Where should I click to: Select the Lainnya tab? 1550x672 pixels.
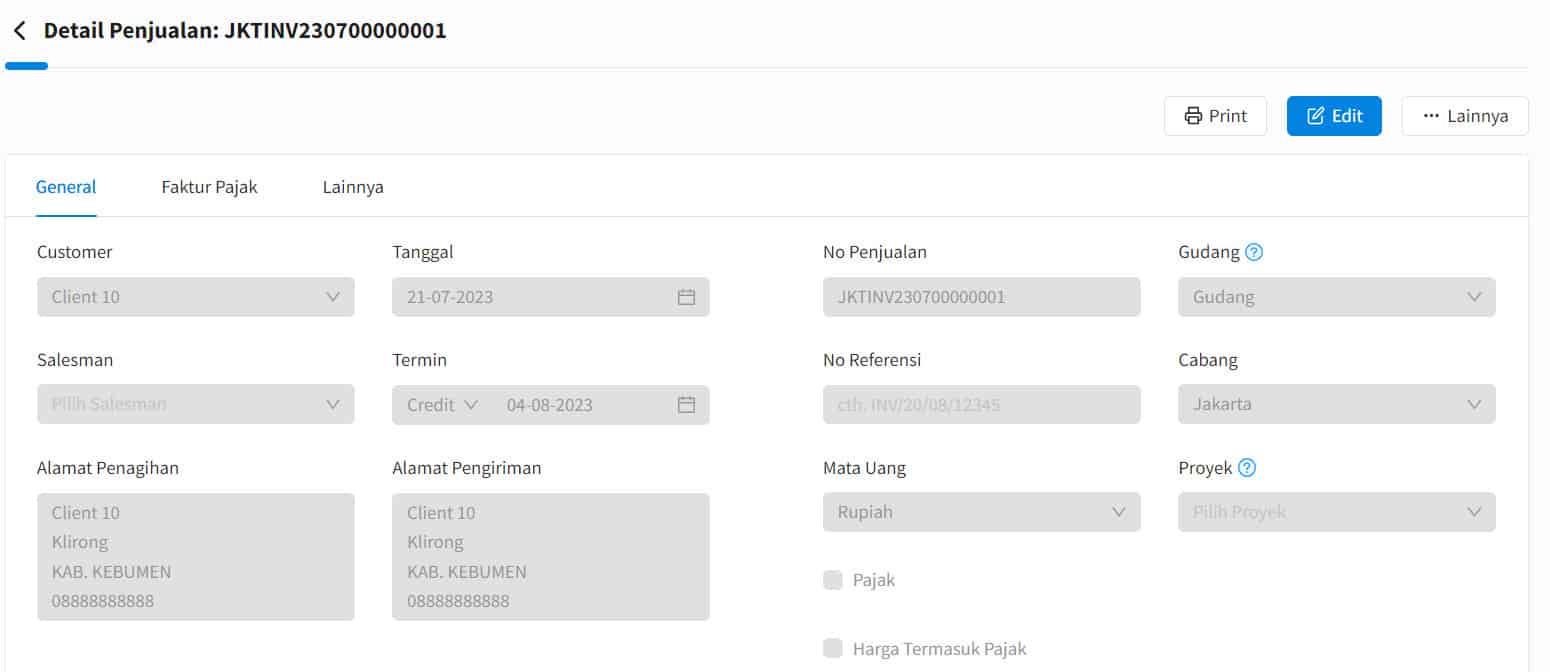tap(353, 187)
